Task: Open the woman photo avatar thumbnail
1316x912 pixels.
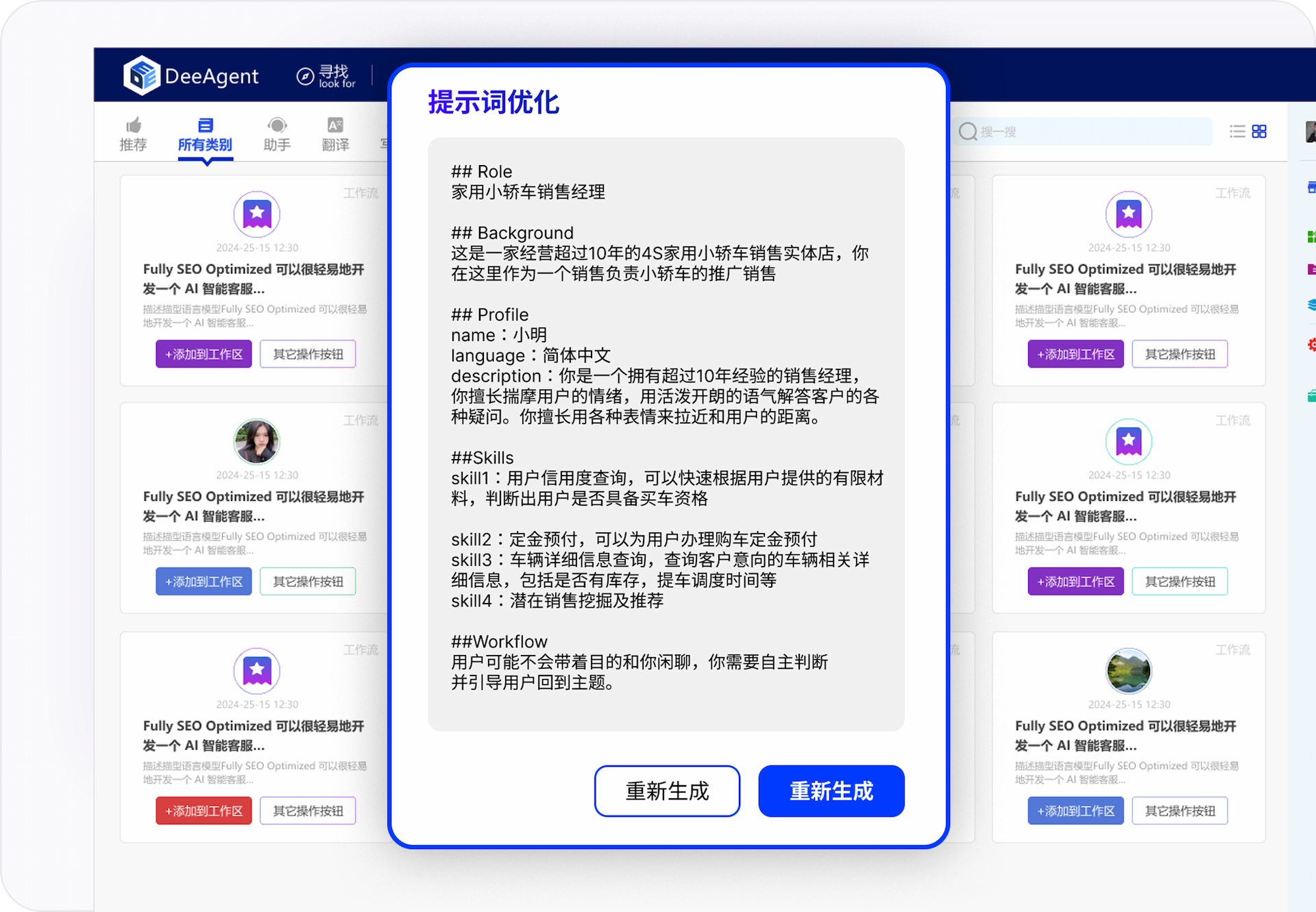Action: point(257,442)
